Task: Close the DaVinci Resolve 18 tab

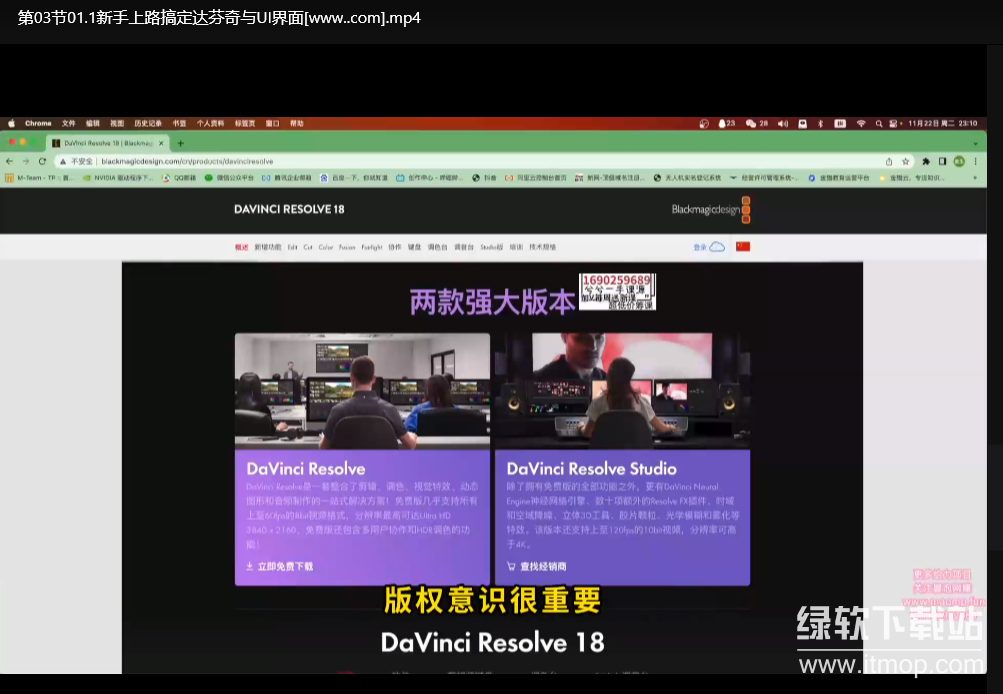Action: pyautogui.click(x=161, y=143)
